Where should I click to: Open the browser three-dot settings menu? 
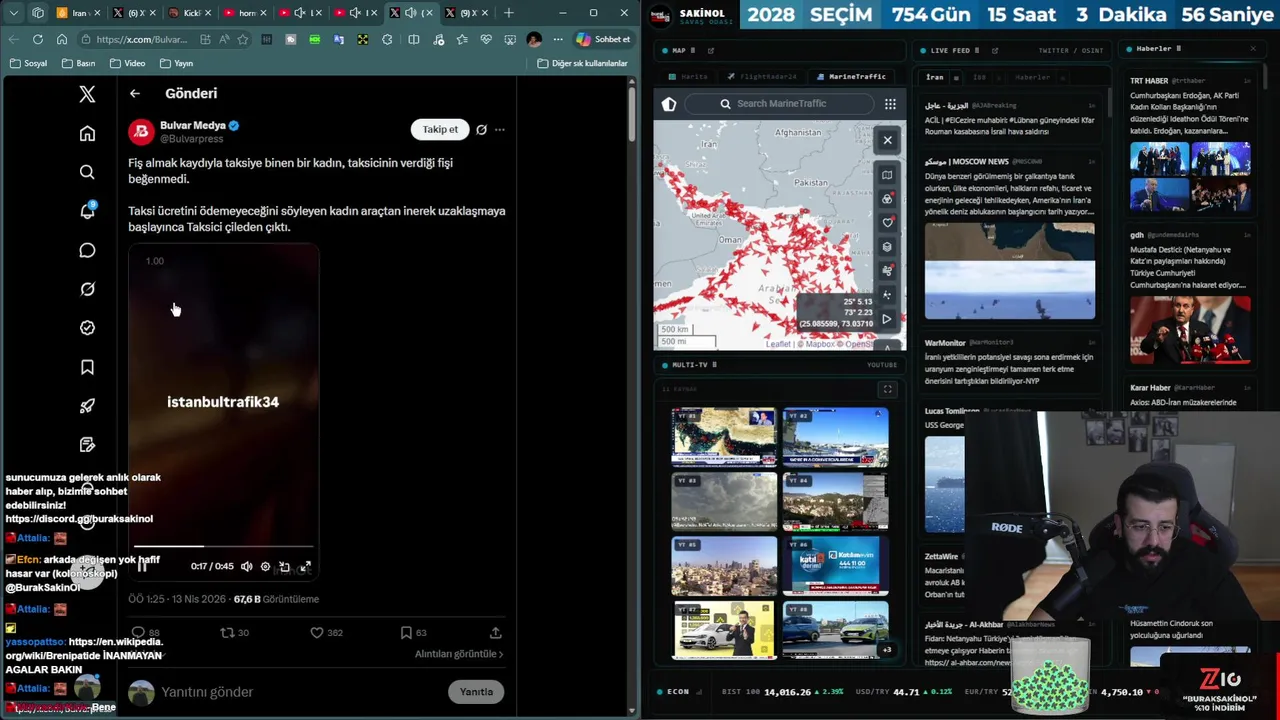click(557, 39)
